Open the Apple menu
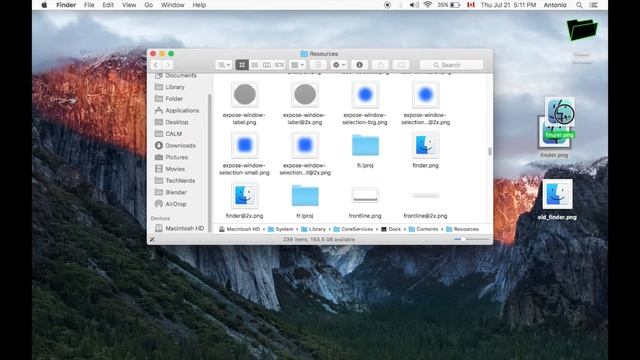 pos(44,5)
